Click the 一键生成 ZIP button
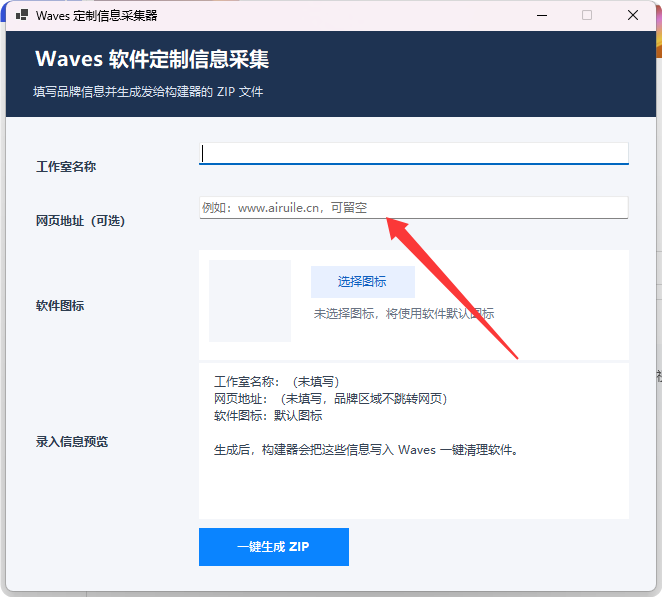 click(274, 547)
